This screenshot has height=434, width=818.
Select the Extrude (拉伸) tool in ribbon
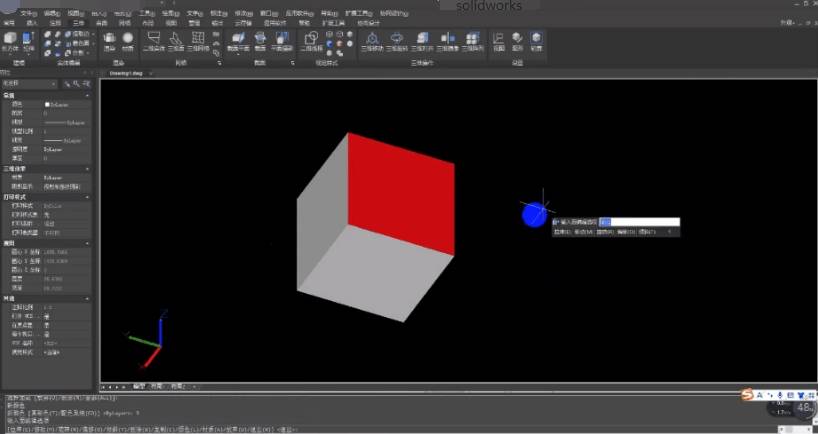[x=29, y=41]
